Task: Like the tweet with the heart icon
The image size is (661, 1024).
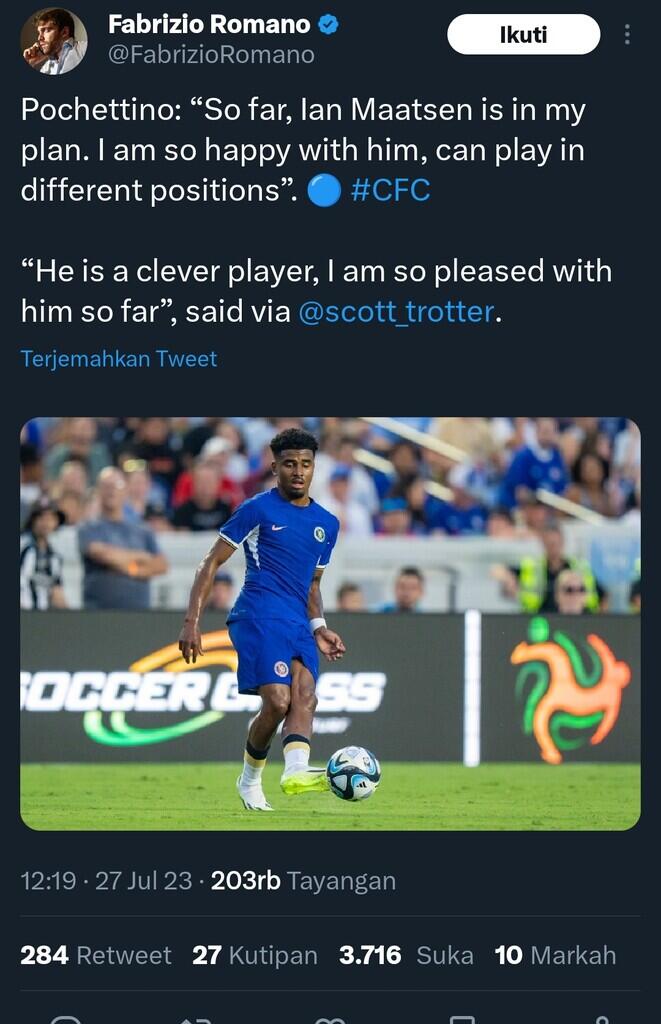Action: pos(330,1019)
